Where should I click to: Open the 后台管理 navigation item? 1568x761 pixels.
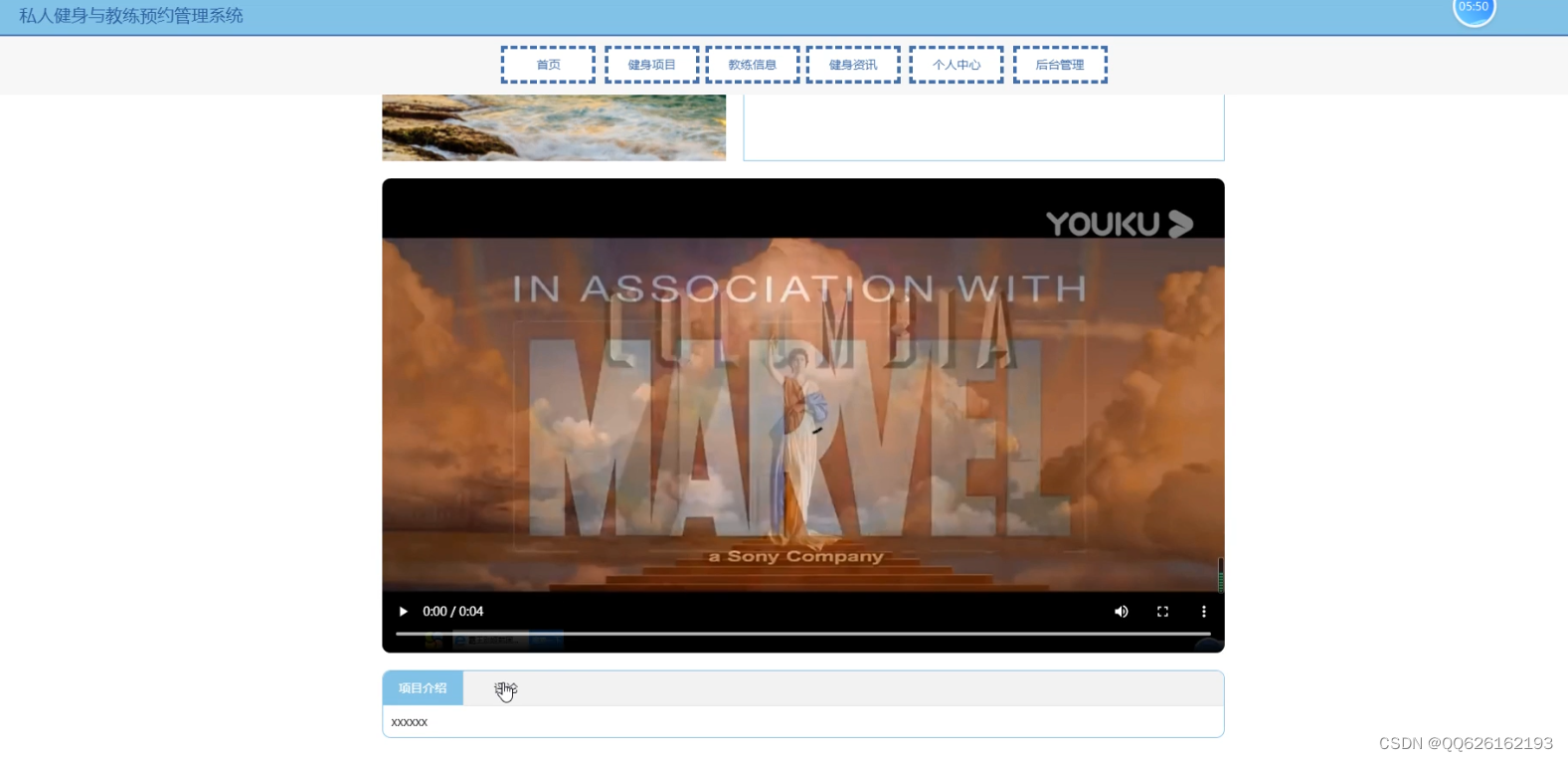(x=1060, y=65)
